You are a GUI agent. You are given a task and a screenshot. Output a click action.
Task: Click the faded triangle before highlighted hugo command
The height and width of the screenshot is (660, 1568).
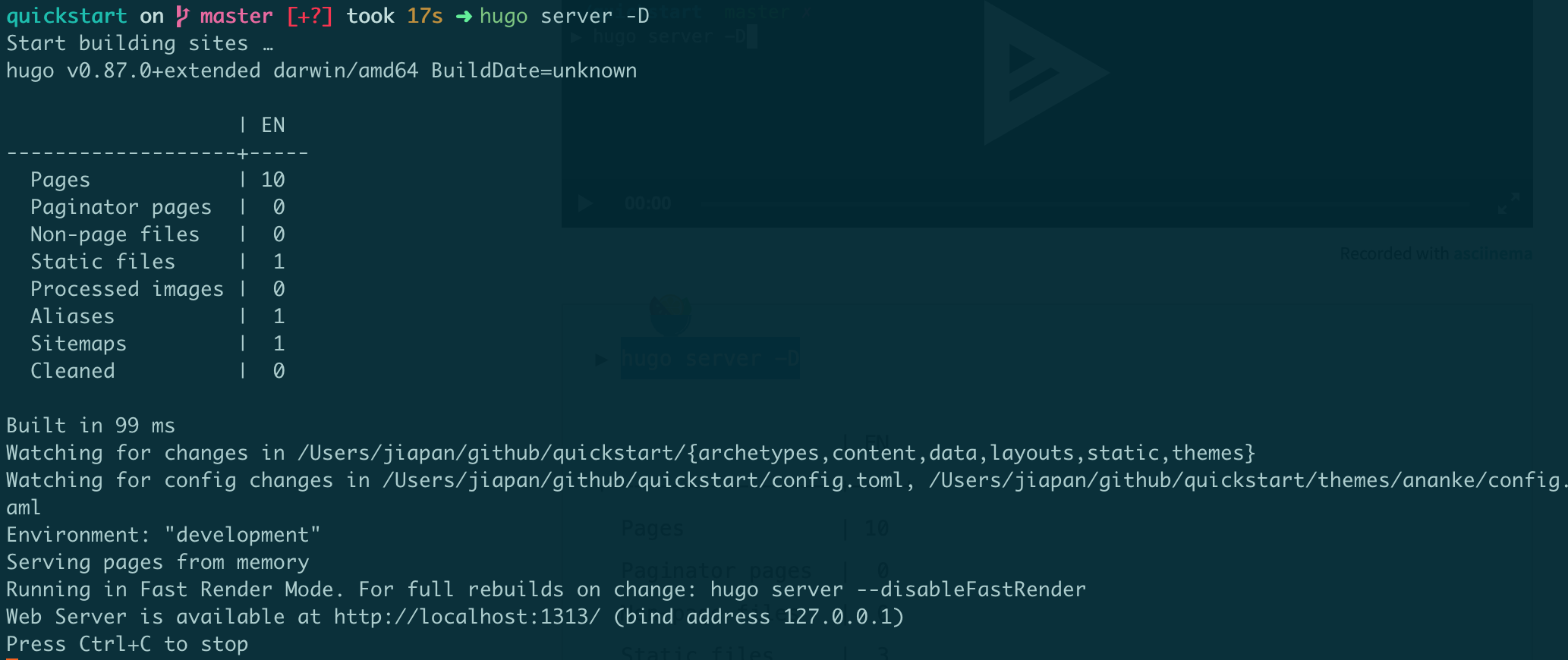click(x=601, y=359)
